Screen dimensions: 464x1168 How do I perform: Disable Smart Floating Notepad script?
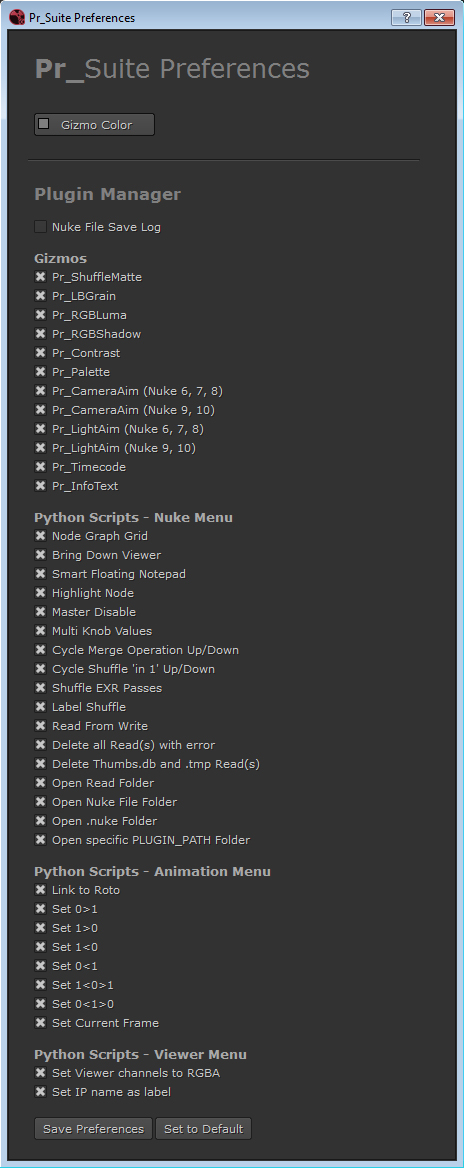[40, 574]
